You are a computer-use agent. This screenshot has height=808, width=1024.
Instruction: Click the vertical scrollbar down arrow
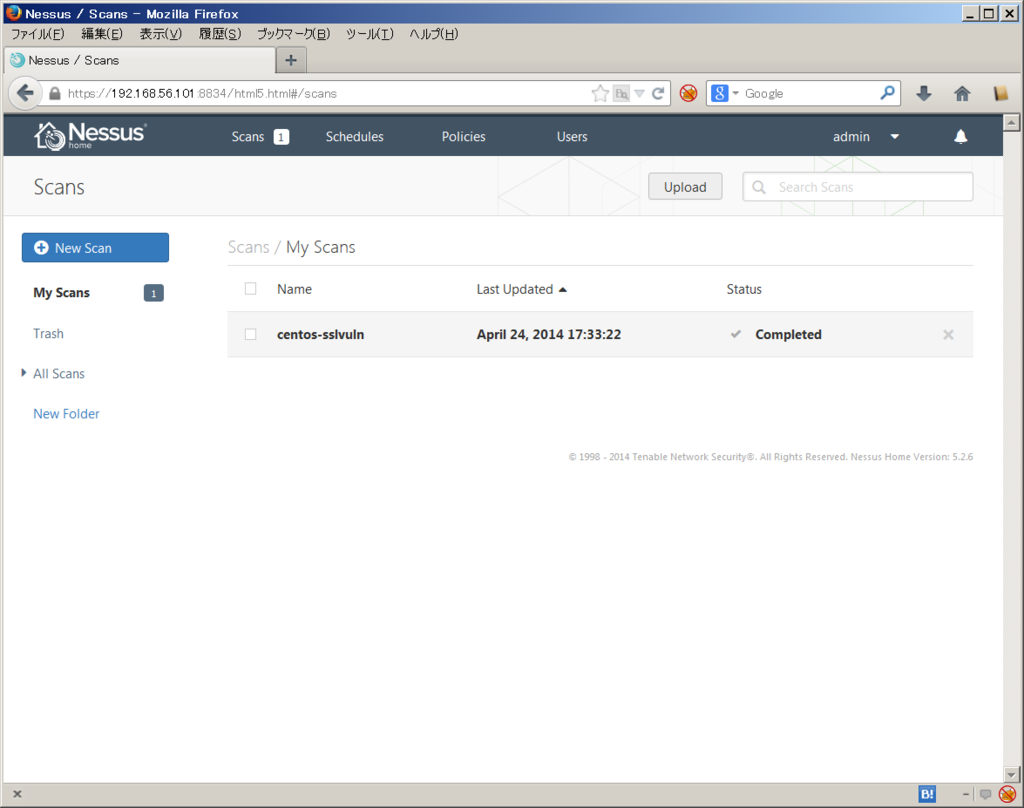pyautogui.click(x=1011, y=775)
